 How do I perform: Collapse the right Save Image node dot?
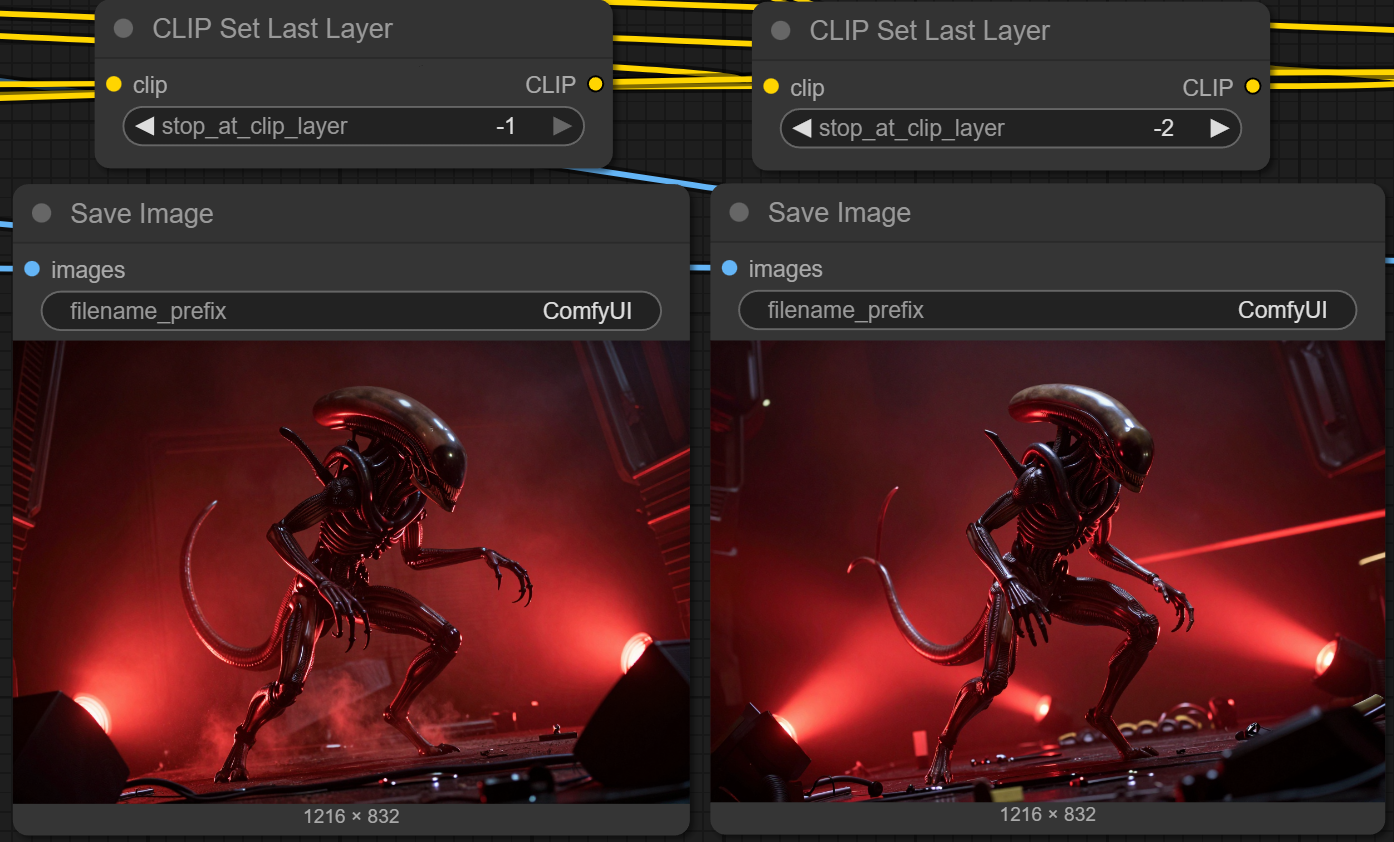tap(739, 212)
